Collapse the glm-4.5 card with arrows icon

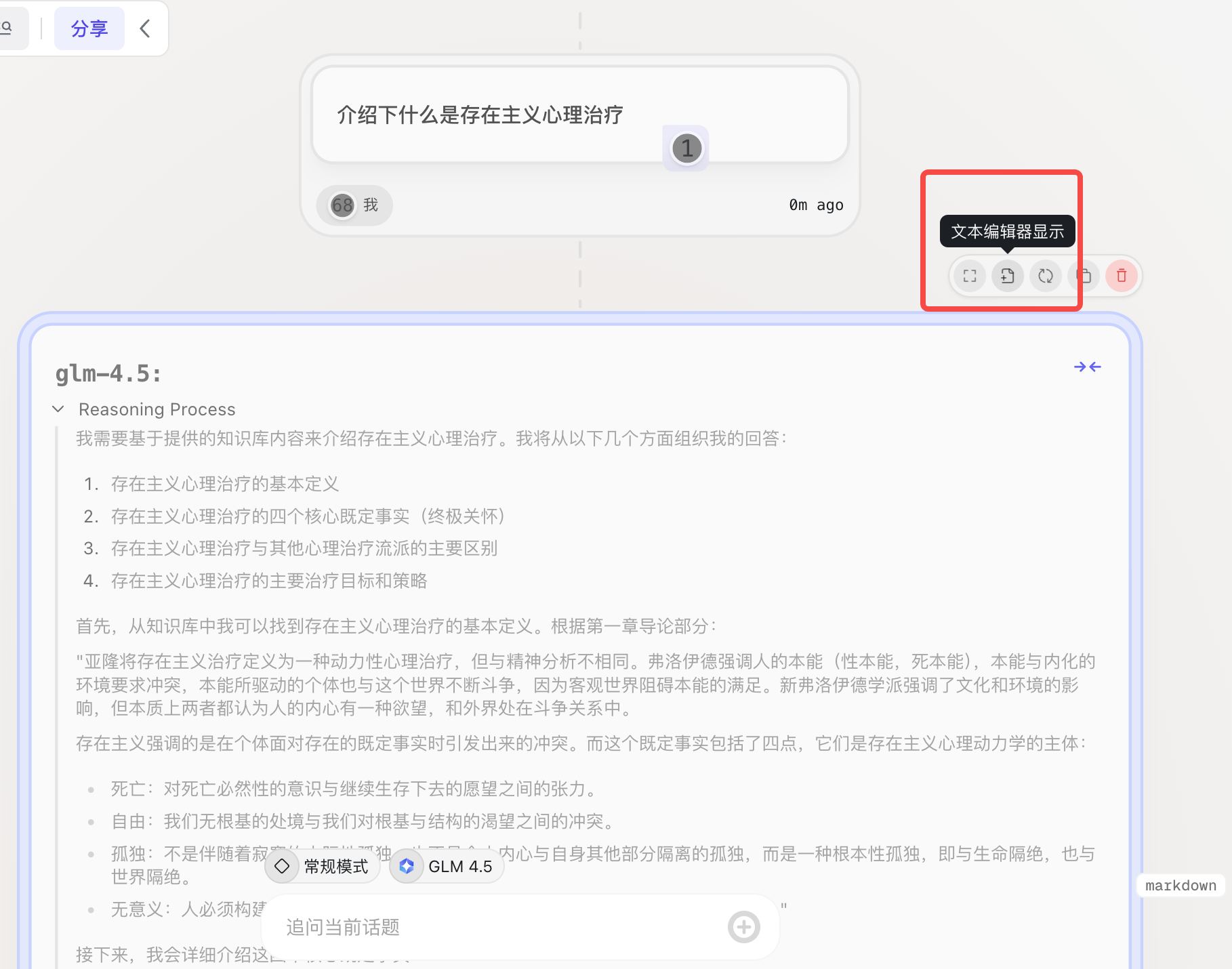coord(1088,367)
